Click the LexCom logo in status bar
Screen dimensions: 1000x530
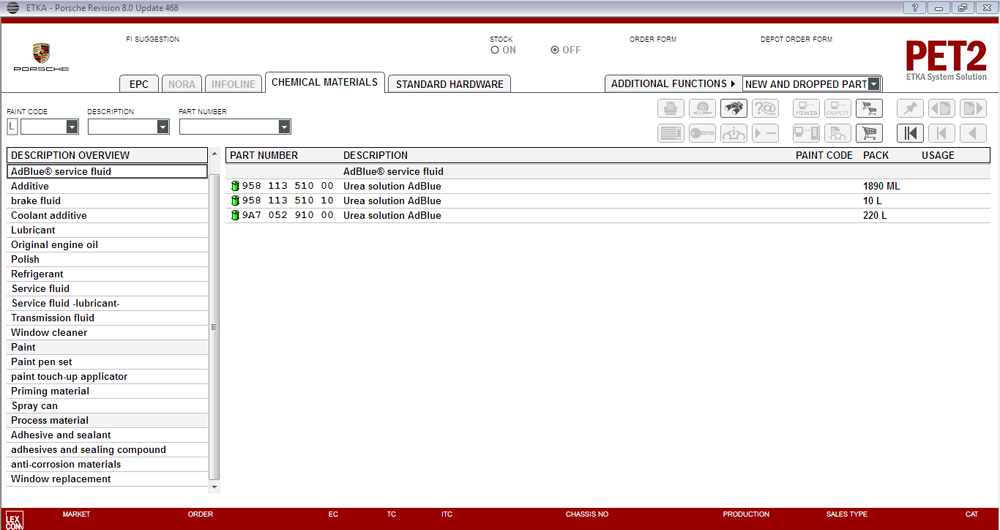coord(13,520)
